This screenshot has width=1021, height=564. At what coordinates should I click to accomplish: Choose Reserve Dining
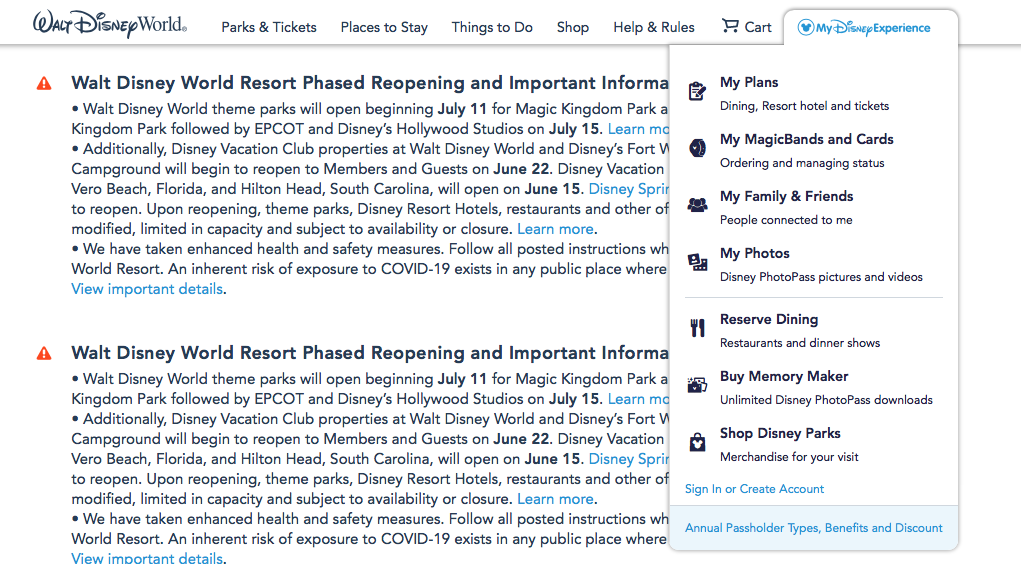(769, 320)
